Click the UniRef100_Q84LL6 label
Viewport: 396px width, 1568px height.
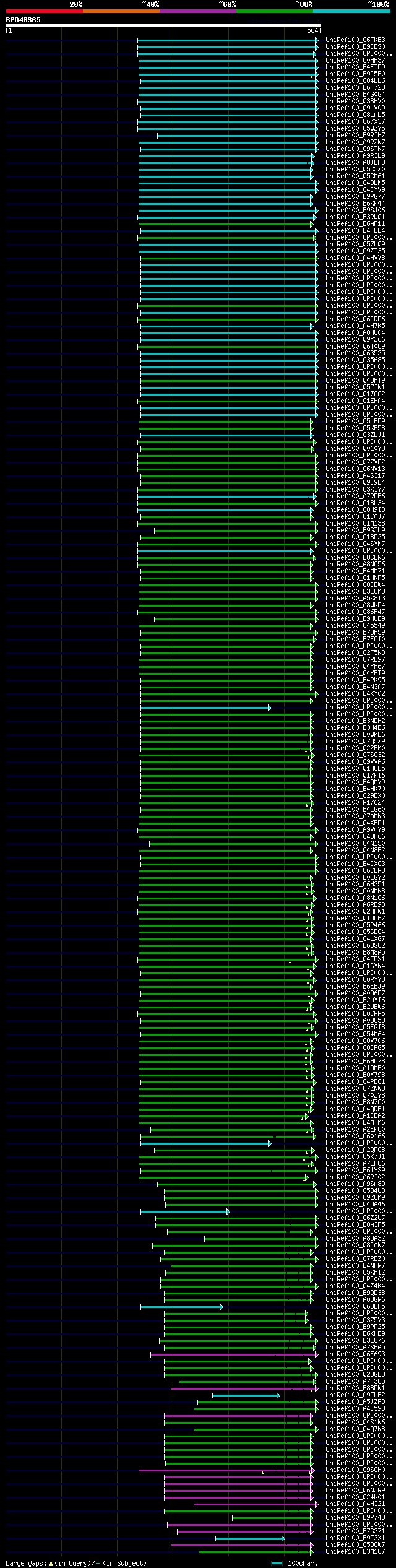(355, 81)
